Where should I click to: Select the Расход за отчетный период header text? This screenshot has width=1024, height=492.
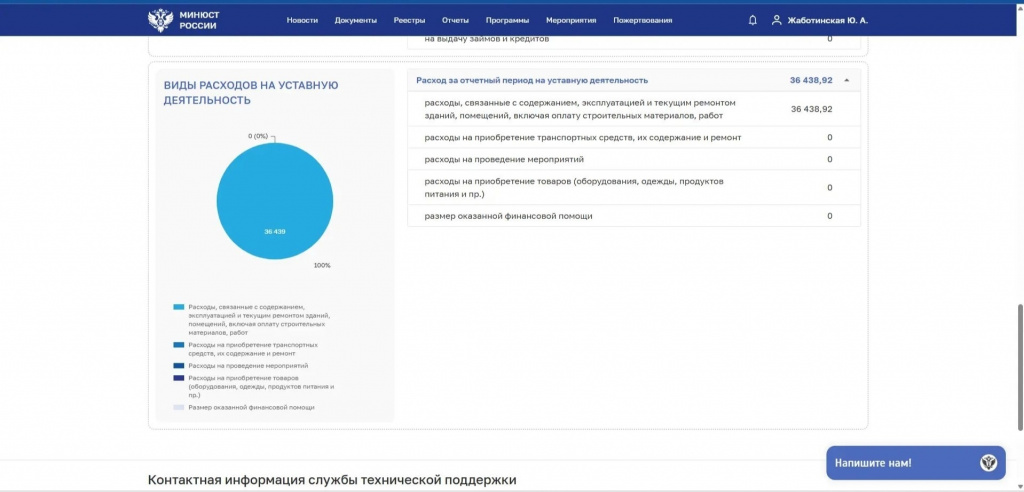(x=532, y=80)
